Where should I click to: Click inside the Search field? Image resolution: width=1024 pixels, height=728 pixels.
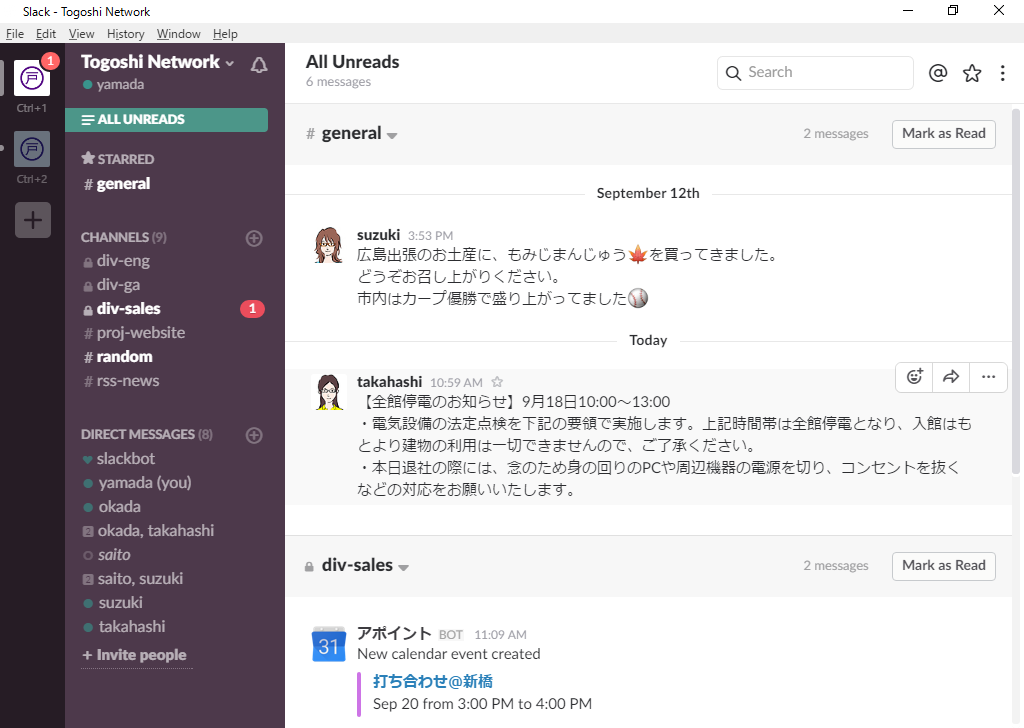pos(815,72)
